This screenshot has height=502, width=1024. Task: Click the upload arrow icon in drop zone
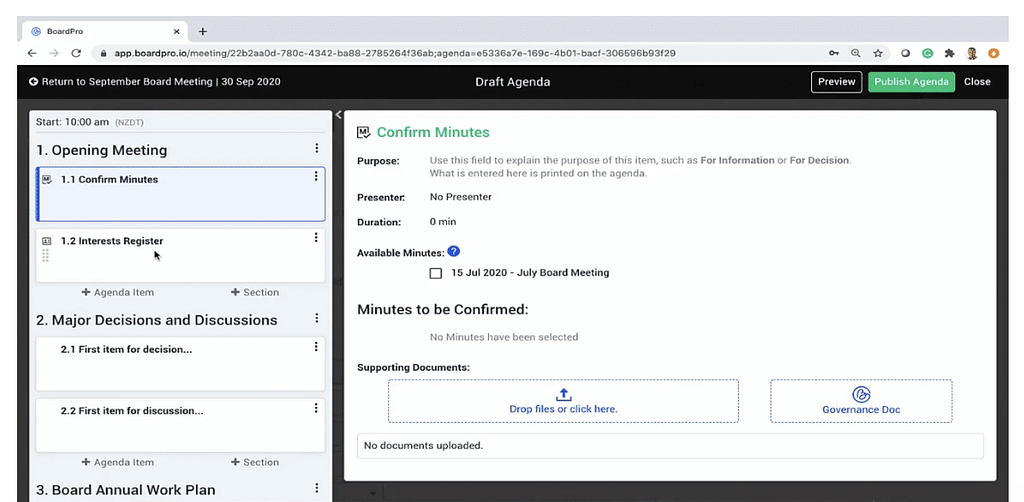coord(563,394)
